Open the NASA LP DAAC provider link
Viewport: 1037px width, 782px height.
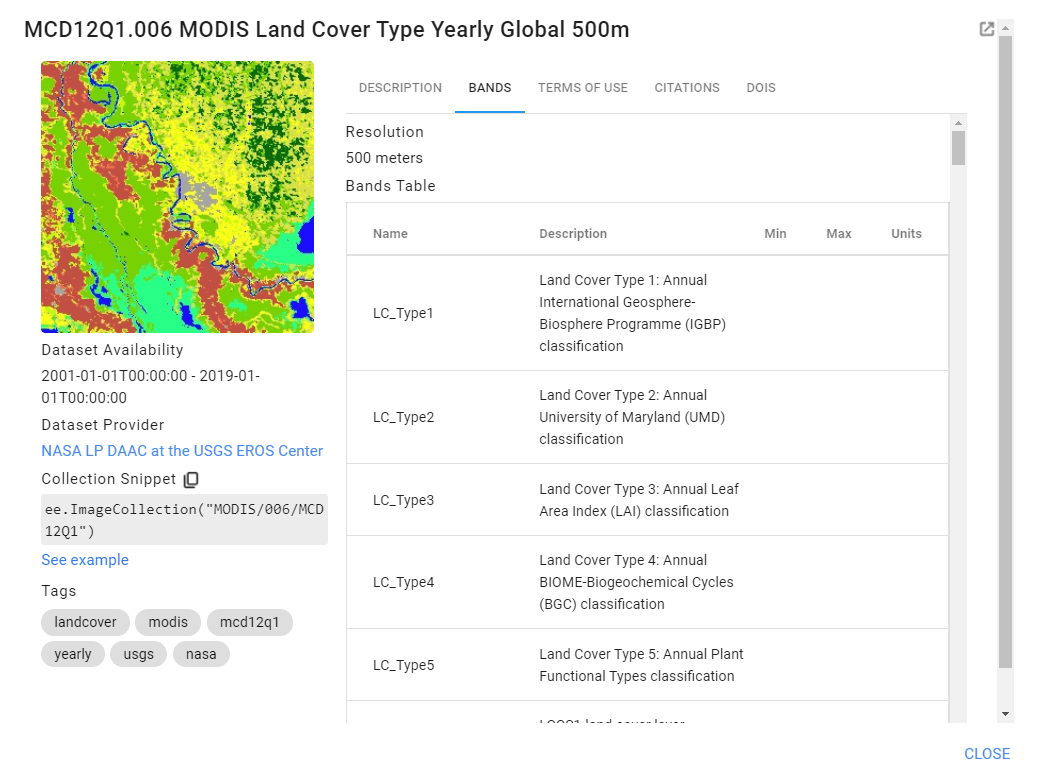tap(182, 451)
